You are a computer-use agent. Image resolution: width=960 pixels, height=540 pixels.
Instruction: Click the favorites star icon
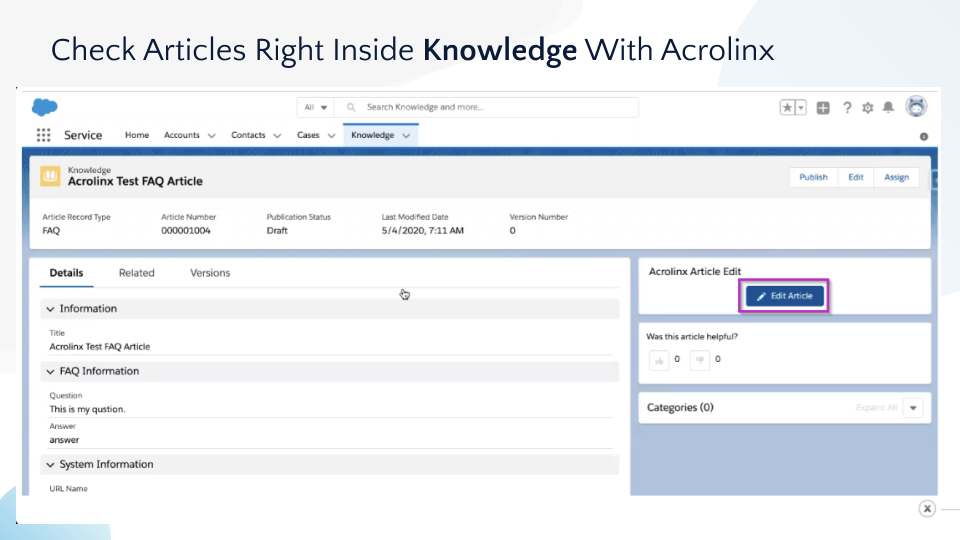[788, 108]
